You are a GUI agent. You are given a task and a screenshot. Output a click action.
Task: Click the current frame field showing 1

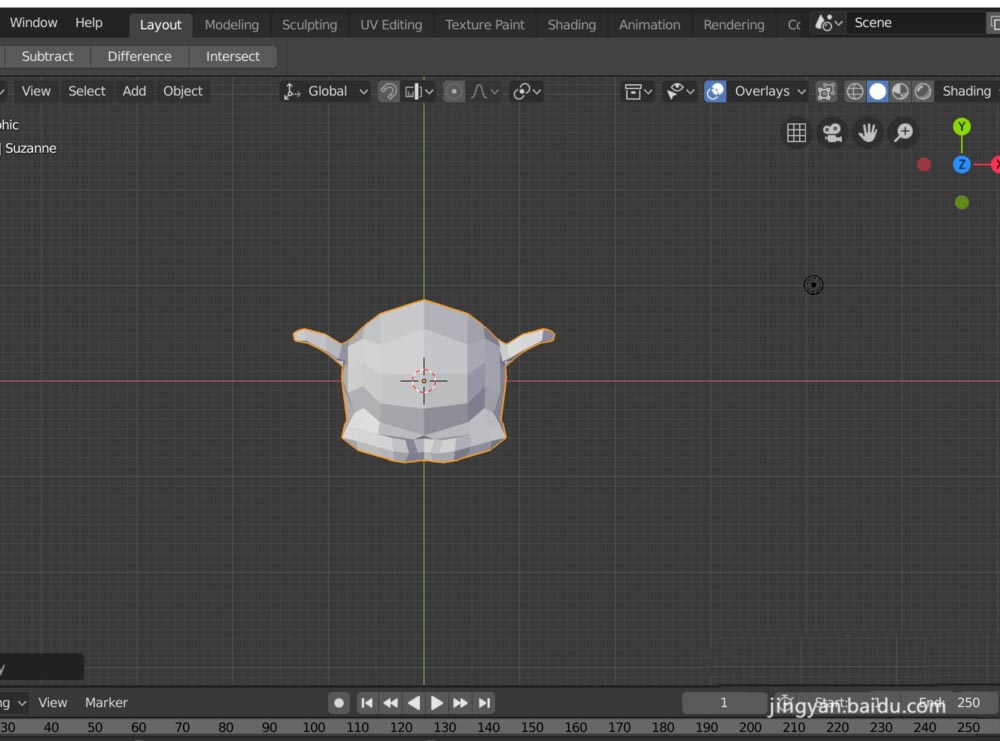pos(724,703)
